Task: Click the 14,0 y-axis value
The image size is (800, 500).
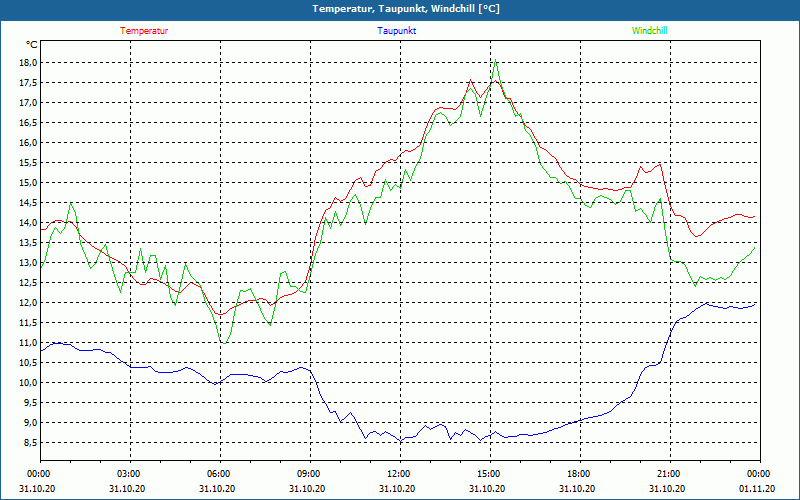Action: [29, 222]
